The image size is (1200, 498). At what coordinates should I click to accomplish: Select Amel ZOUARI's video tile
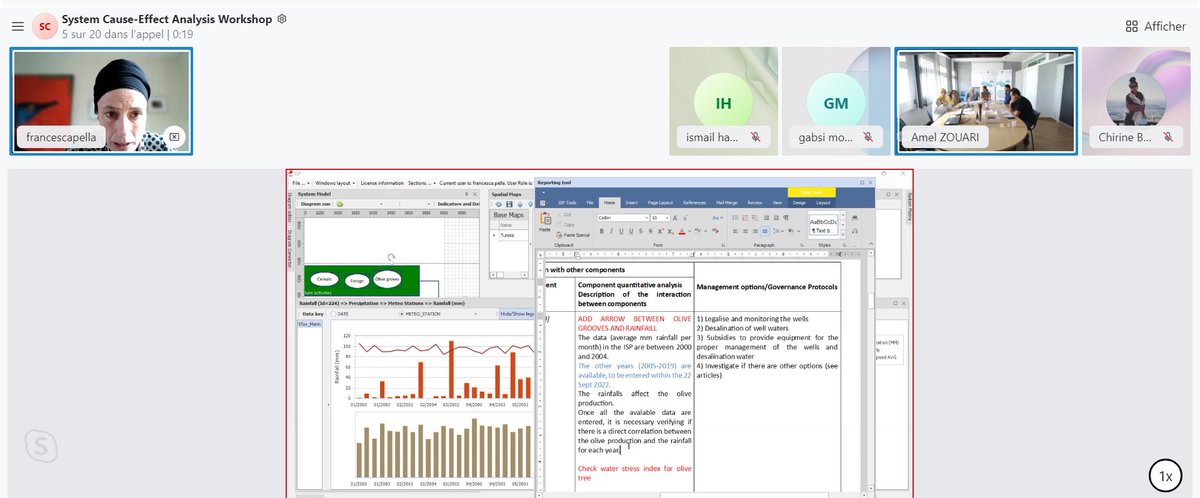click(986, 101)
